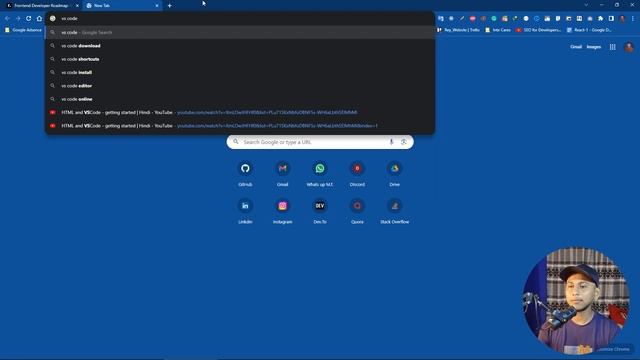Open the SEO for Developers YouTube bookmark

click(x=538, y=30)
